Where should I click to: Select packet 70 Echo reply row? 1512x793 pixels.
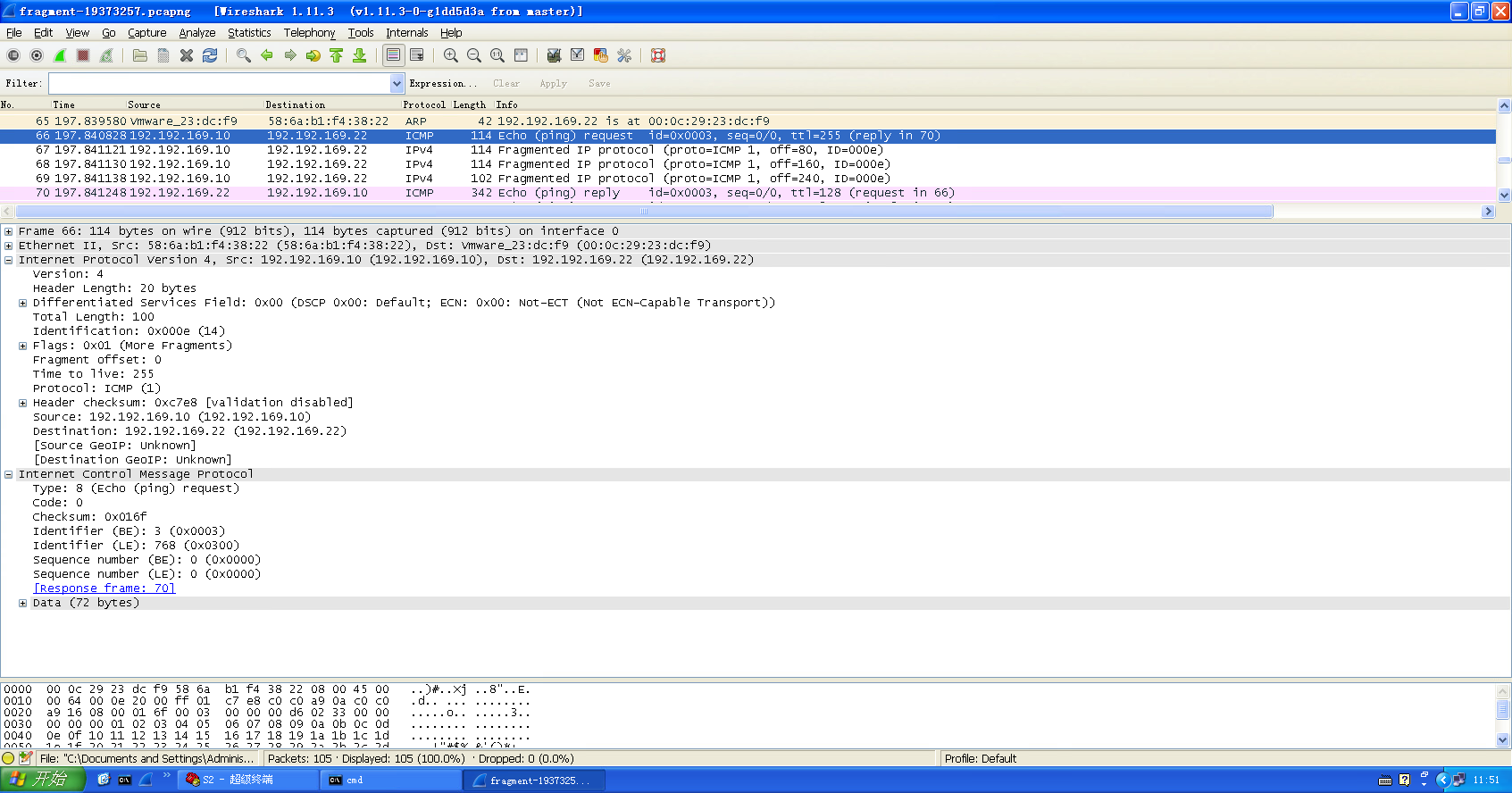[748, 193]
